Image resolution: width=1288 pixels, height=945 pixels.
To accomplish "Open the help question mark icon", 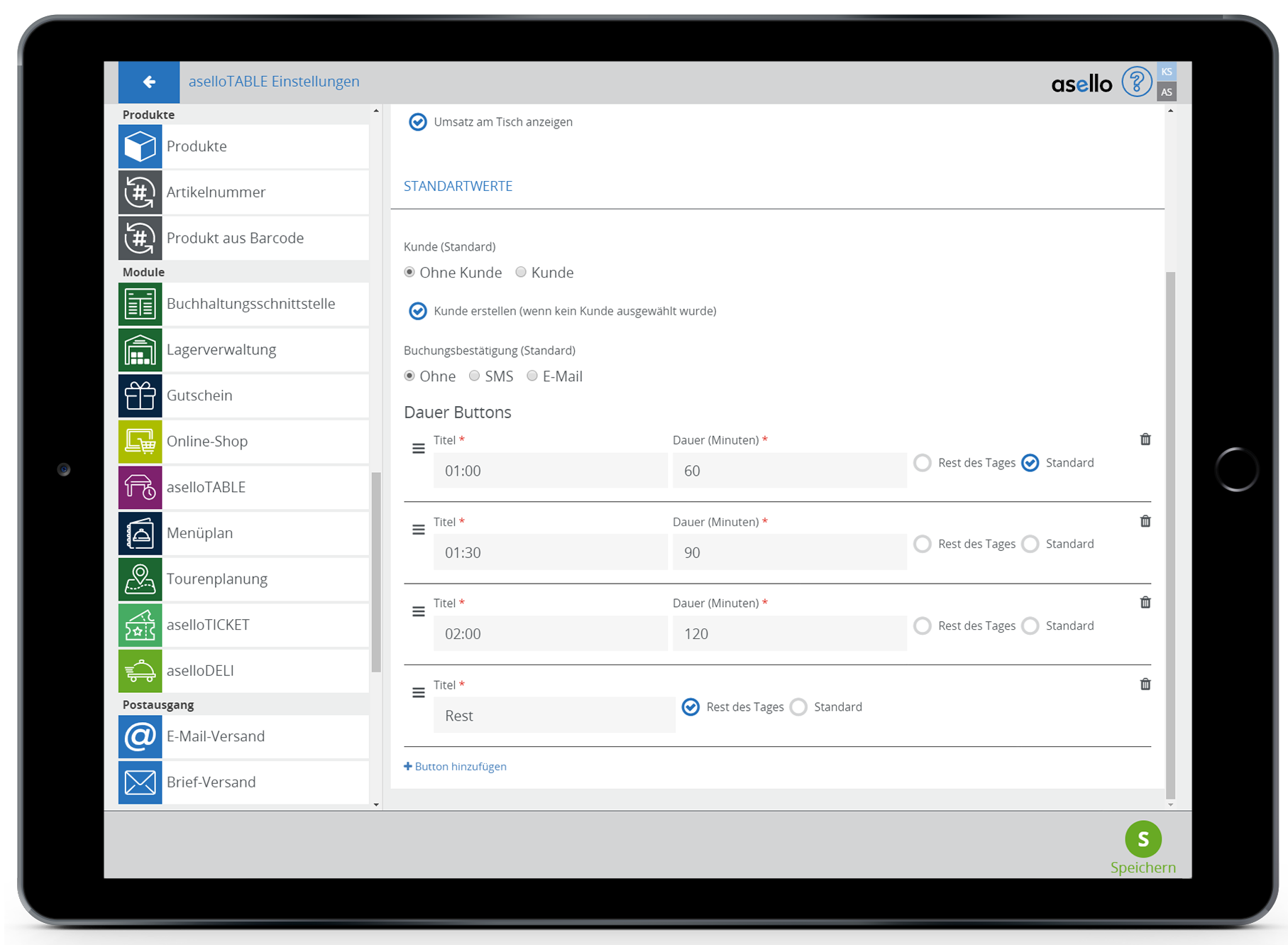I will click(x=1135, y=82).
